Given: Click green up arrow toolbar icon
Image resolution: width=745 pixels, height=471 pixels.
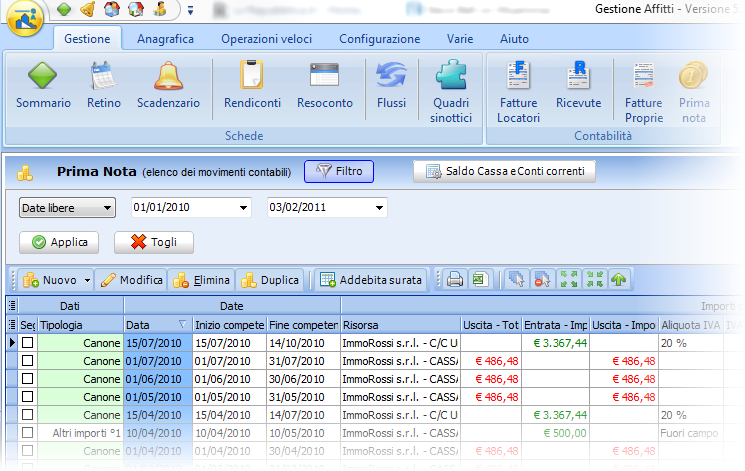Looking at the screenshot, I should (x=619, y=279).
